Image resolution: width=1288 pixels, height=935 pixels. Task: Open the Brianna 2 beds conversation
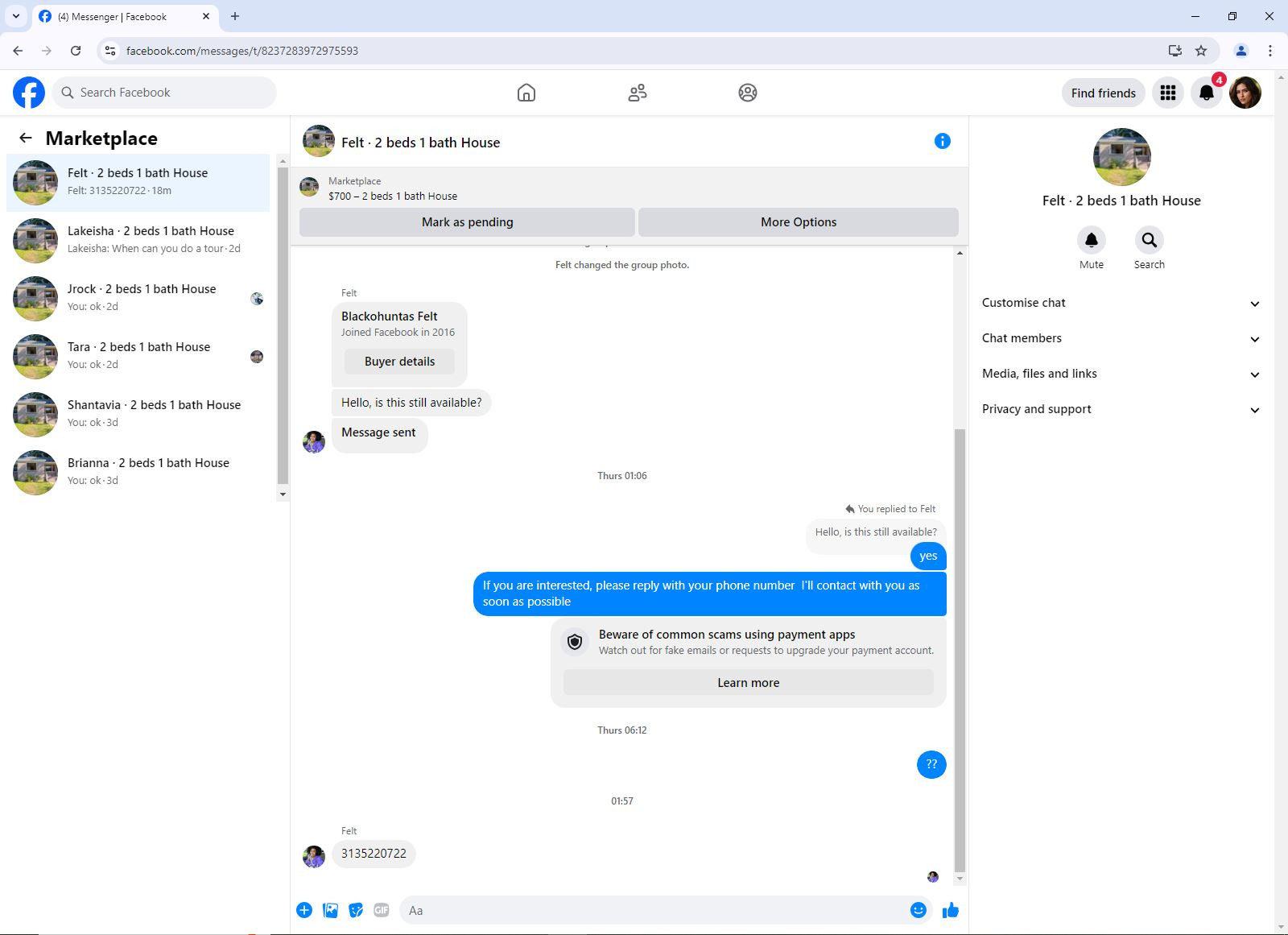[138, 473]
